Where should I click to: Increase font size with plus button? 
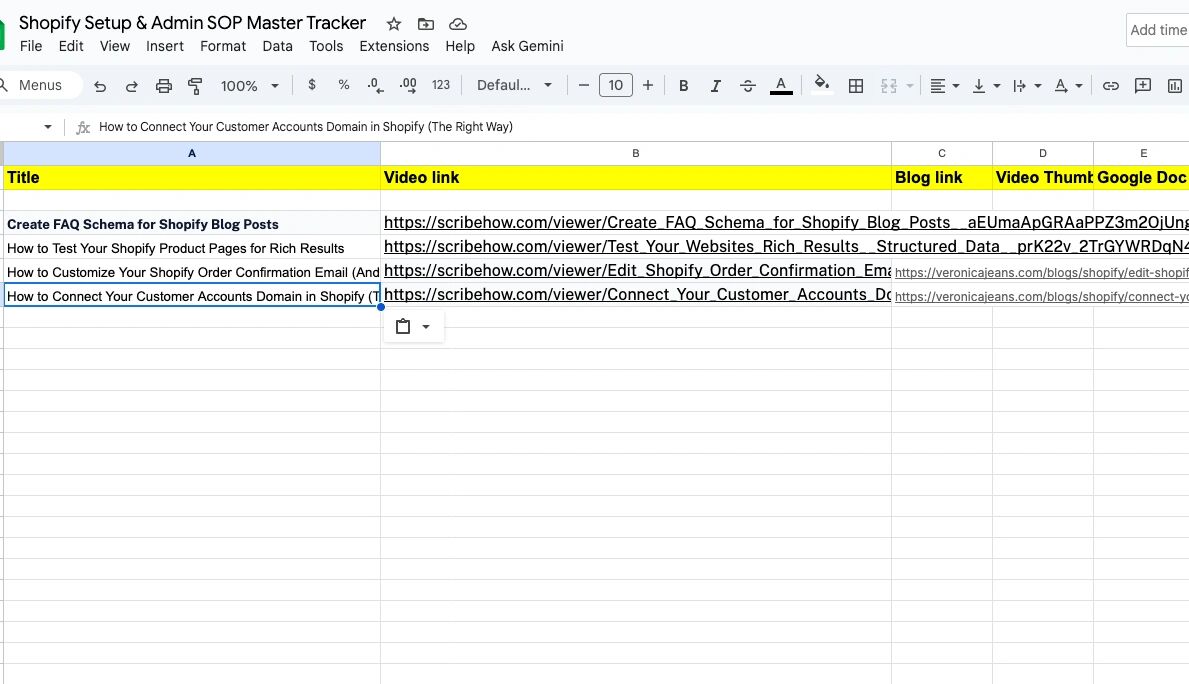pyautogui.click(x=648, y=86)
